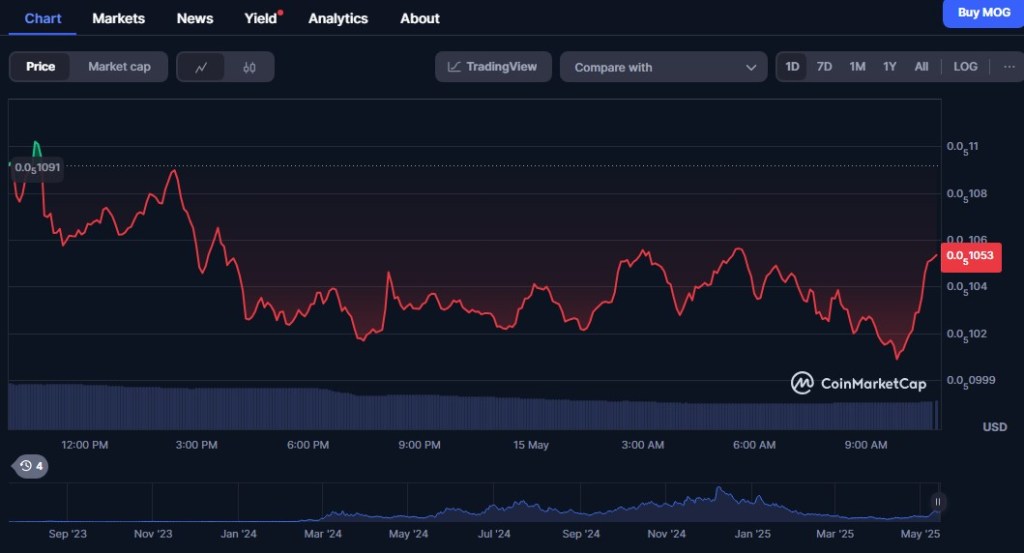This screenshot has width=1024, height=553.
Task: Open the Analytics tab
Action: (x=338, y=18)
